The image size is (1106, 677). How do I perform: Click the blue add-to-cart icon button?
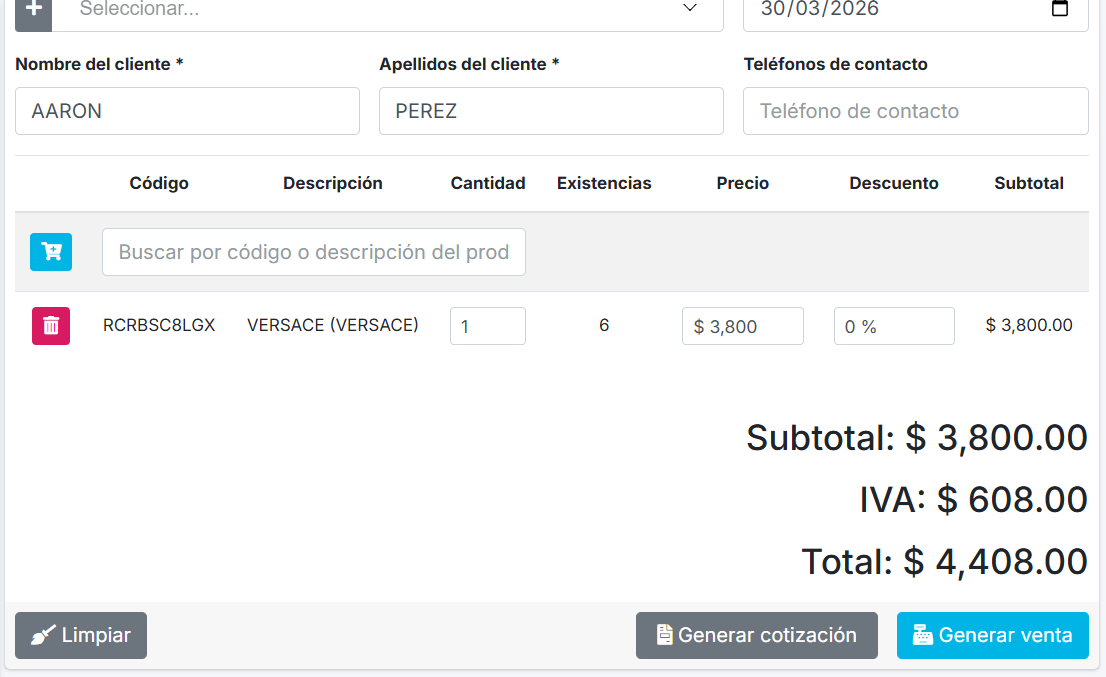[x=51, y=252]
